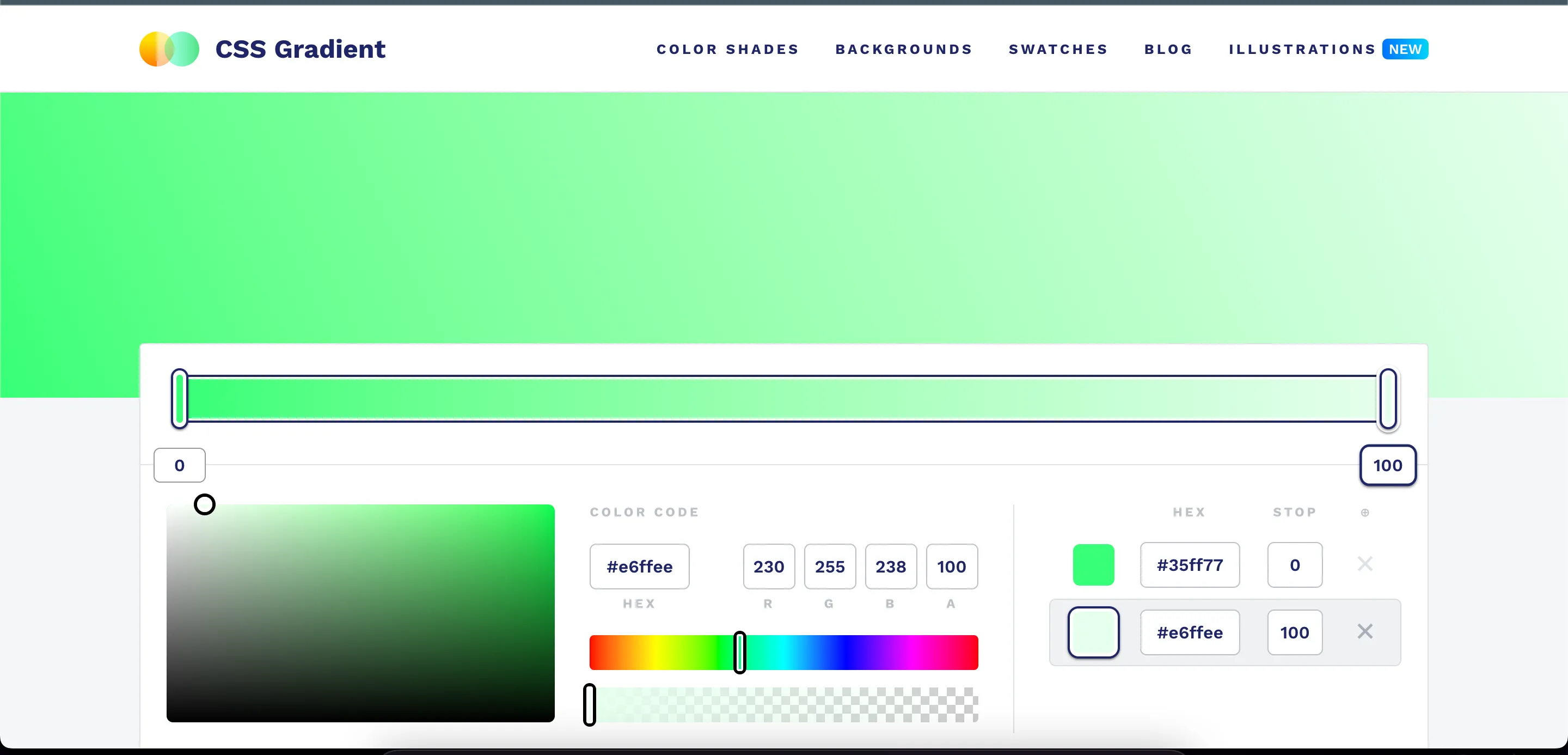Switch to the Swatches section

[x=1058, y=50]
